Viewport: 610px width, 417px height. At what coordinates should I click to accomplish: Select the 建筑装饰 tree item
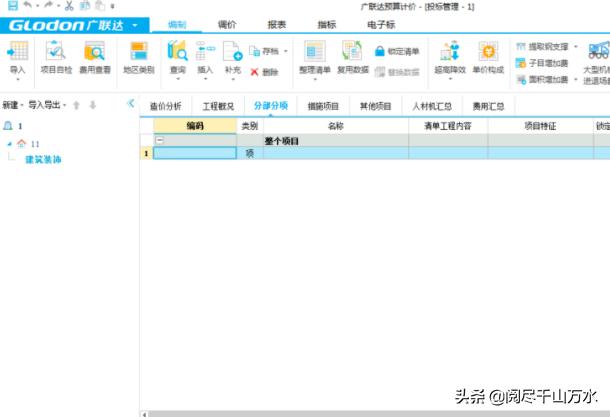pyautogui.click(x=43, y=159)
